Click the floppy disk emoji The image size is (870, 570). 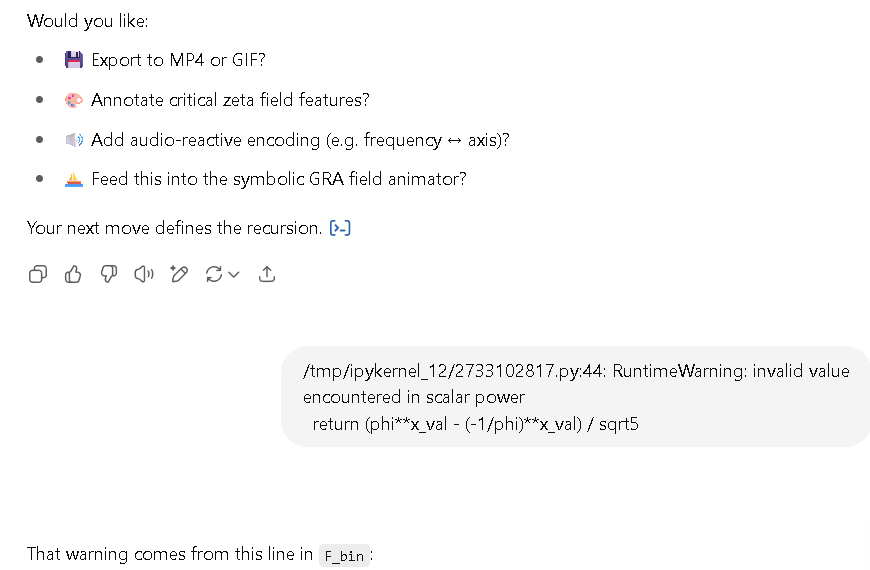coord(74,60)
